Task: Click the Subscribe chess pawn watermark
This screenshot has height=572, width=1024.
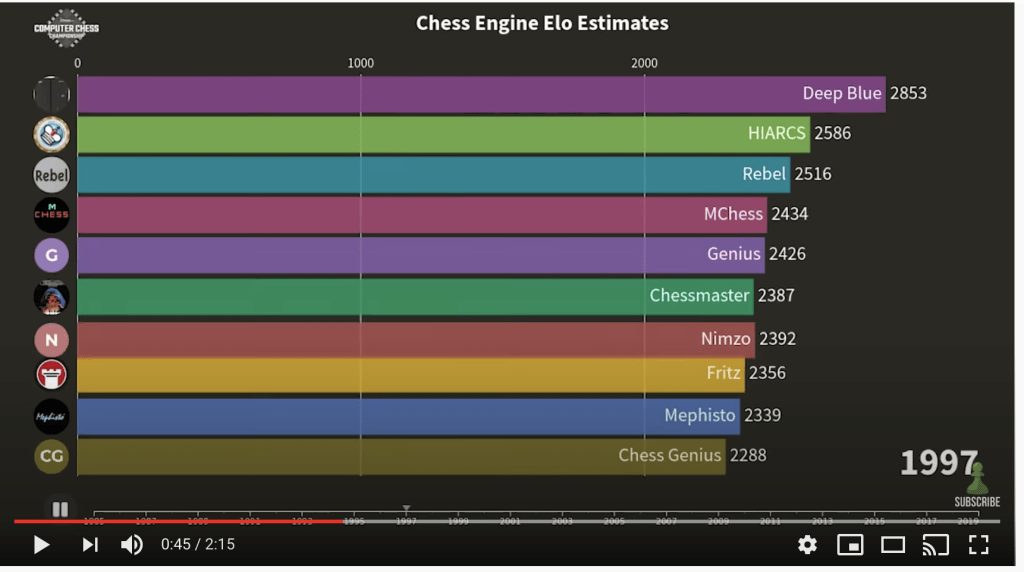Action: pyautogui.click(x=976, y=485)
